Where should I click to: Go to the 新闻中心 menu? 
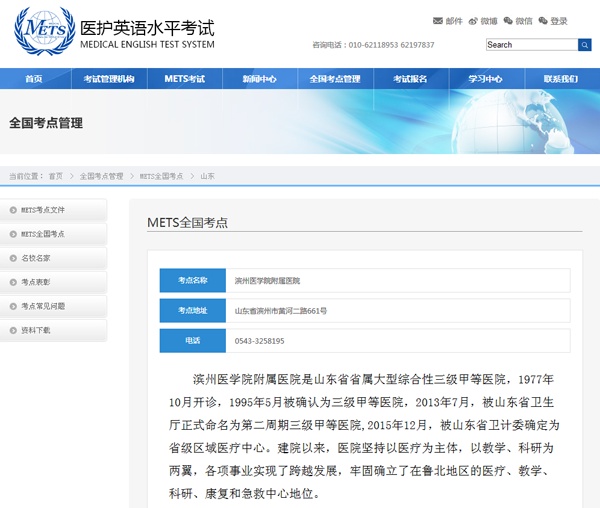259,79
